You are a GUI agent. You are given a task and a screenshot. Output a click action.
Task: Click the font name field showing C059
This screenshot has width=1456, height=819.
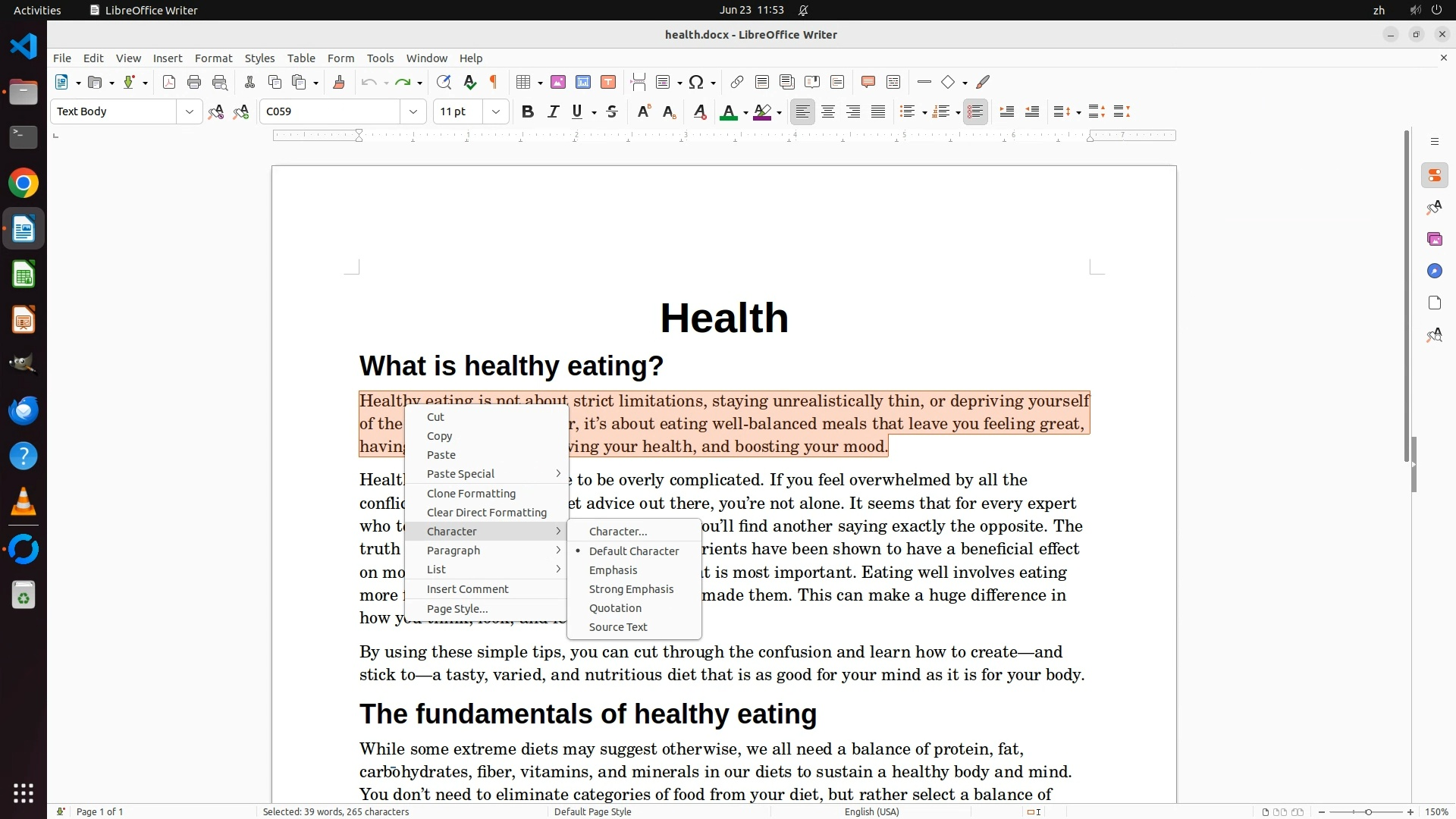click(x=330, y=111)
